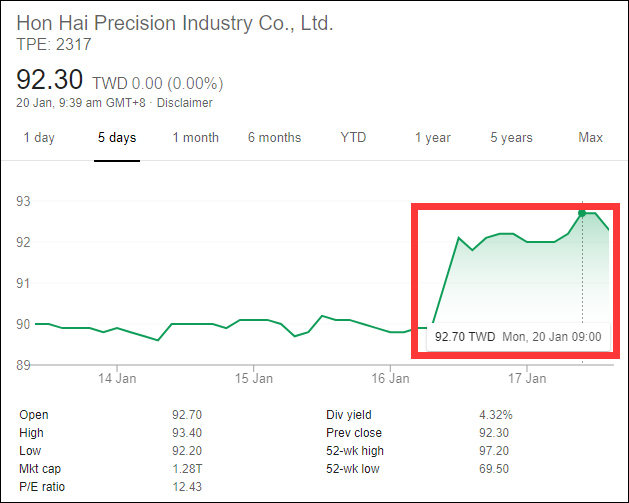Screen dimensions: 629x503
Task: Open the Disclaimer link
Action: (x=184, y=102)
